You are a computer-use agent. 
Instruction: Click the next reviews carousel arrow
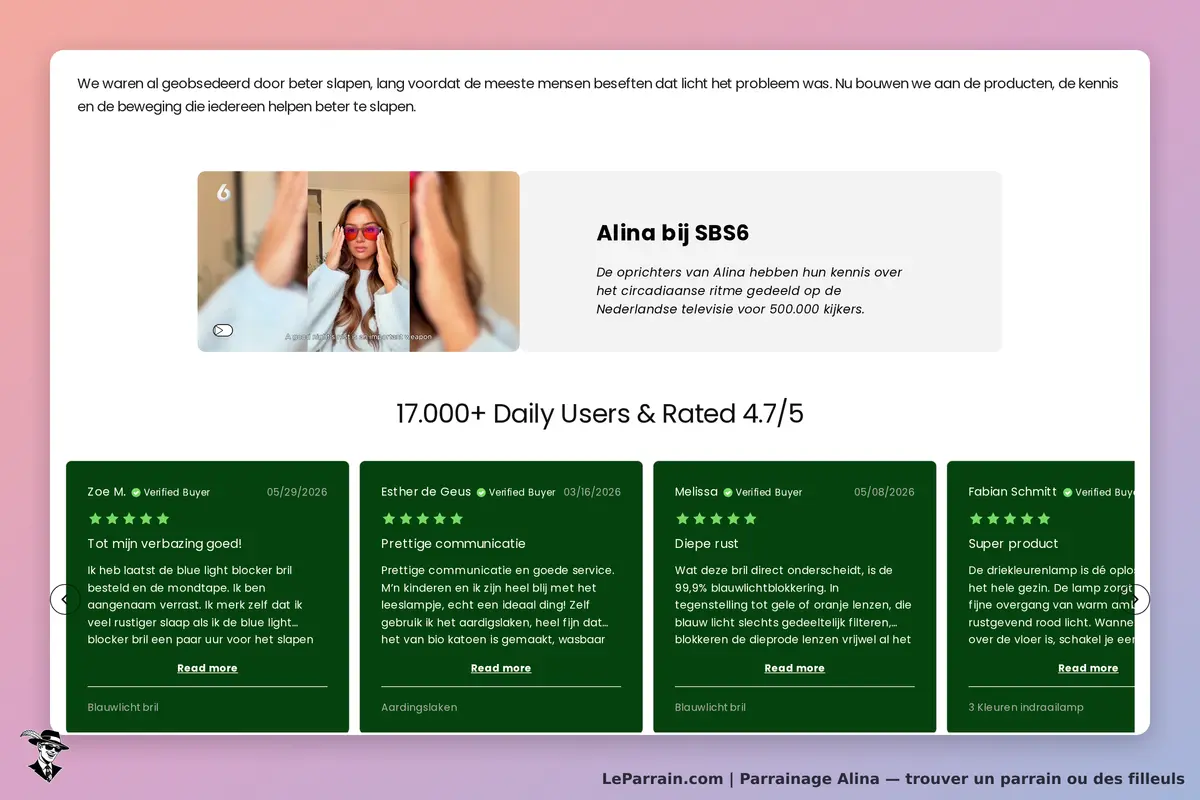point(1136,599)
